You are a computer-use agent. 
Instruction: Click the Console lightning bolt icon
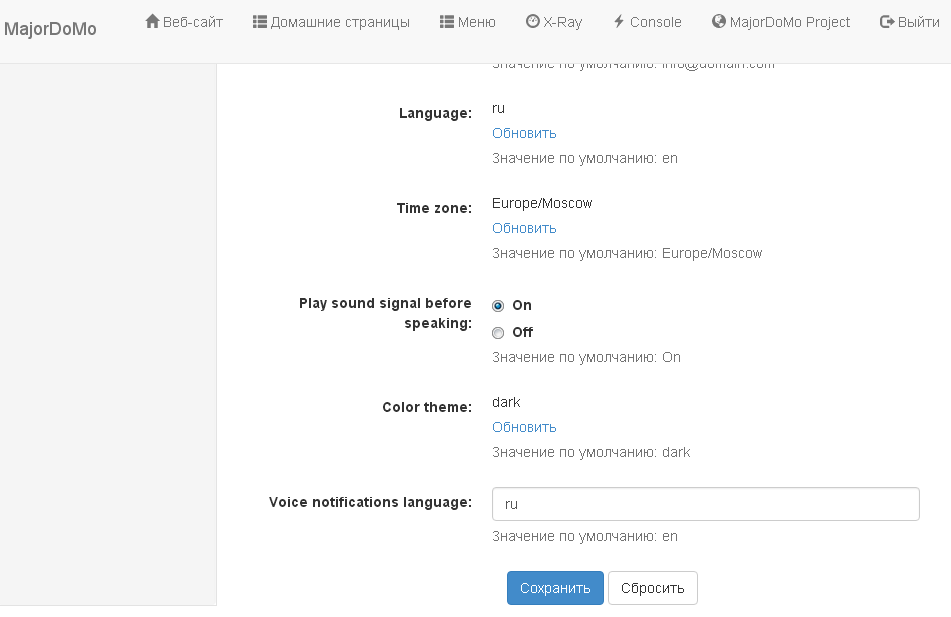click(x=619, y=21)
